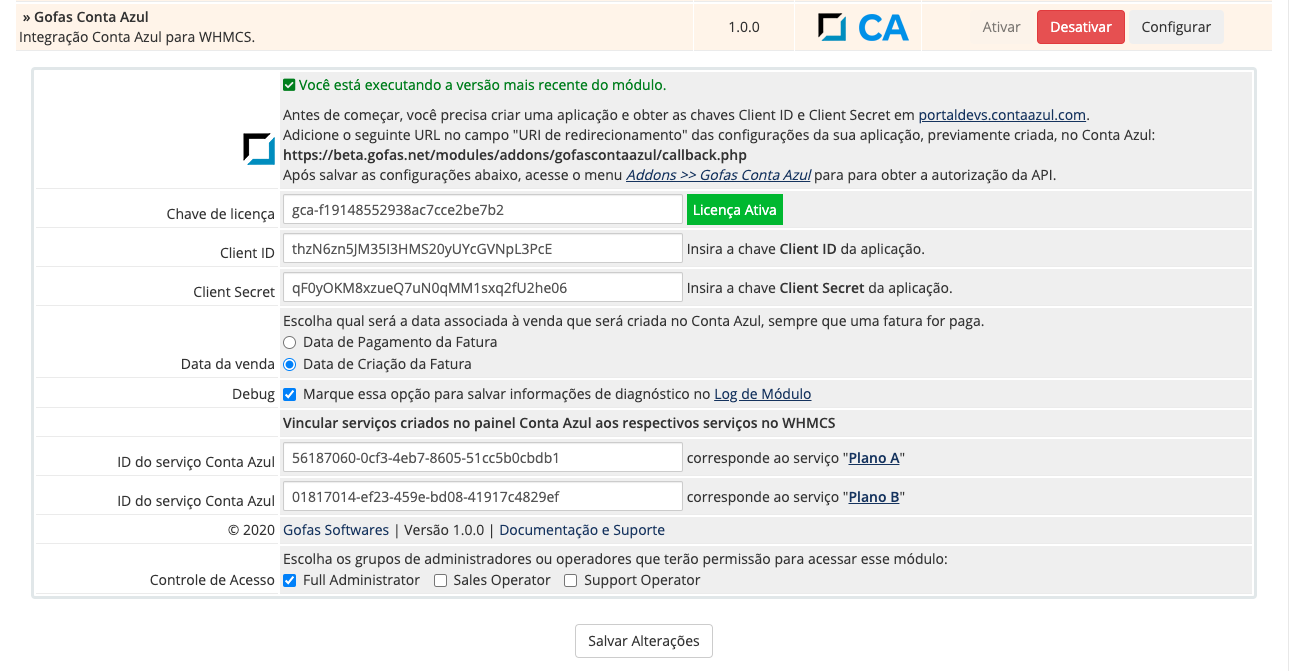Toggle Full Administrator access checkbox

(289, 580)
